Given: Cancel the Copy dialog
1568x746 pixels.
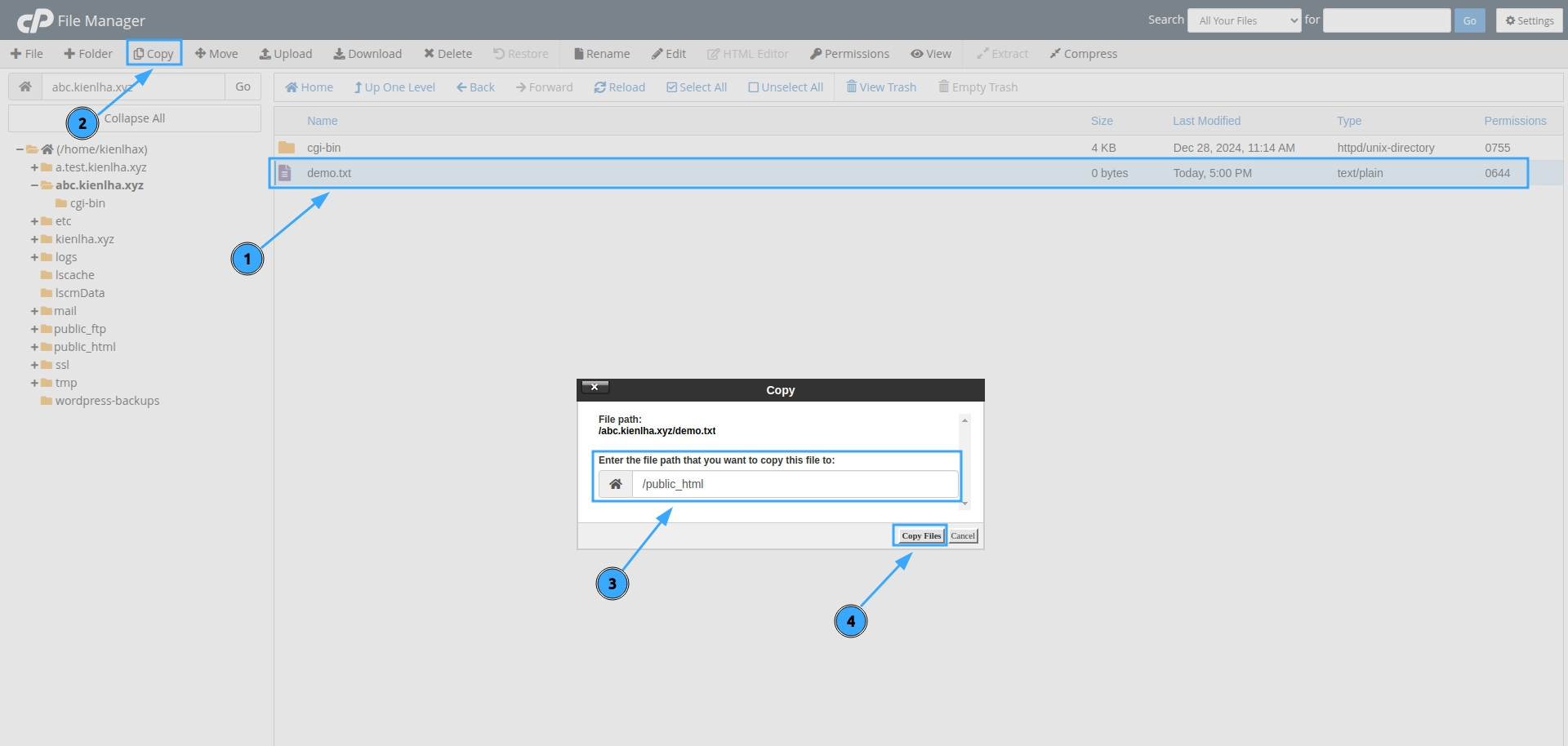Looking at the screenshot, I should 963,536.
